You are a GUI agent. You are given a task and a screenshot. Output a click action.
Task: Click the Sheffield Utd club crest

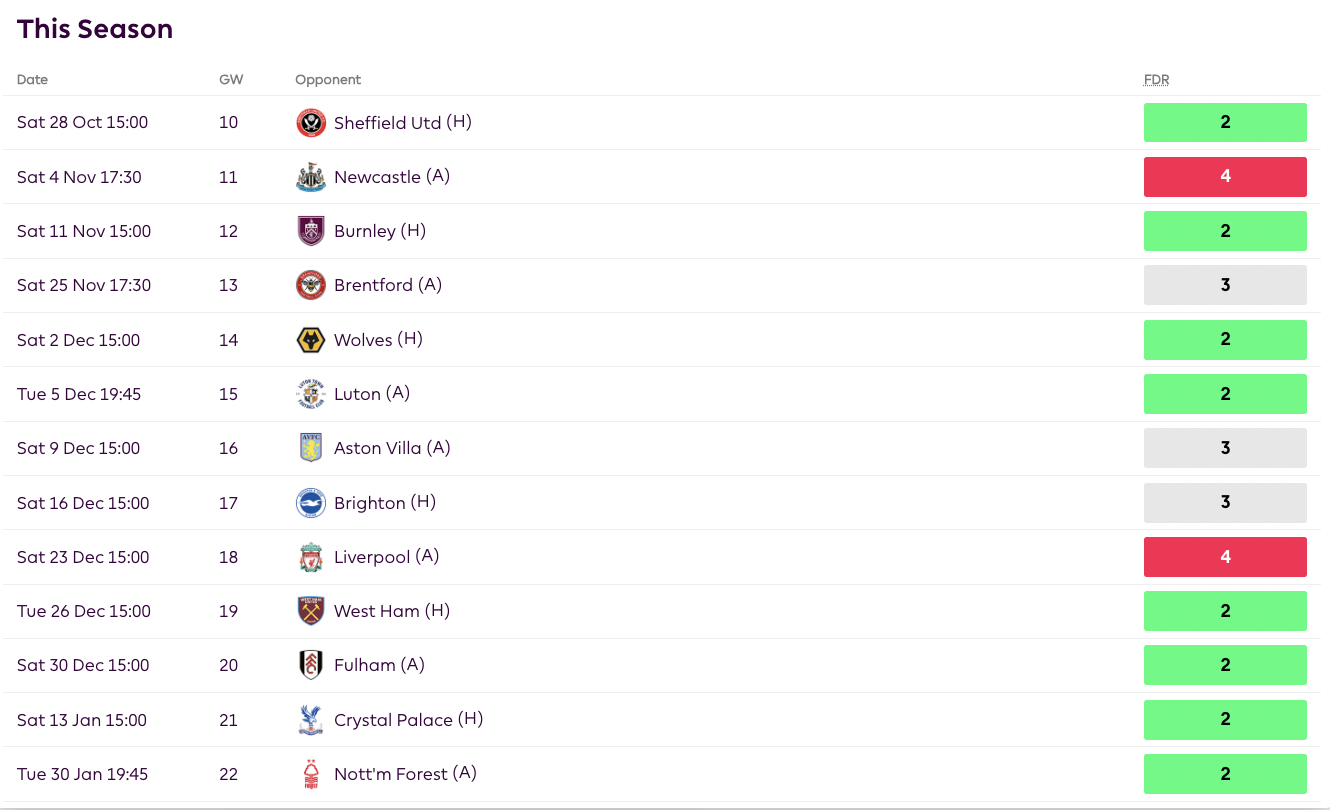click(x=311, y=123)
